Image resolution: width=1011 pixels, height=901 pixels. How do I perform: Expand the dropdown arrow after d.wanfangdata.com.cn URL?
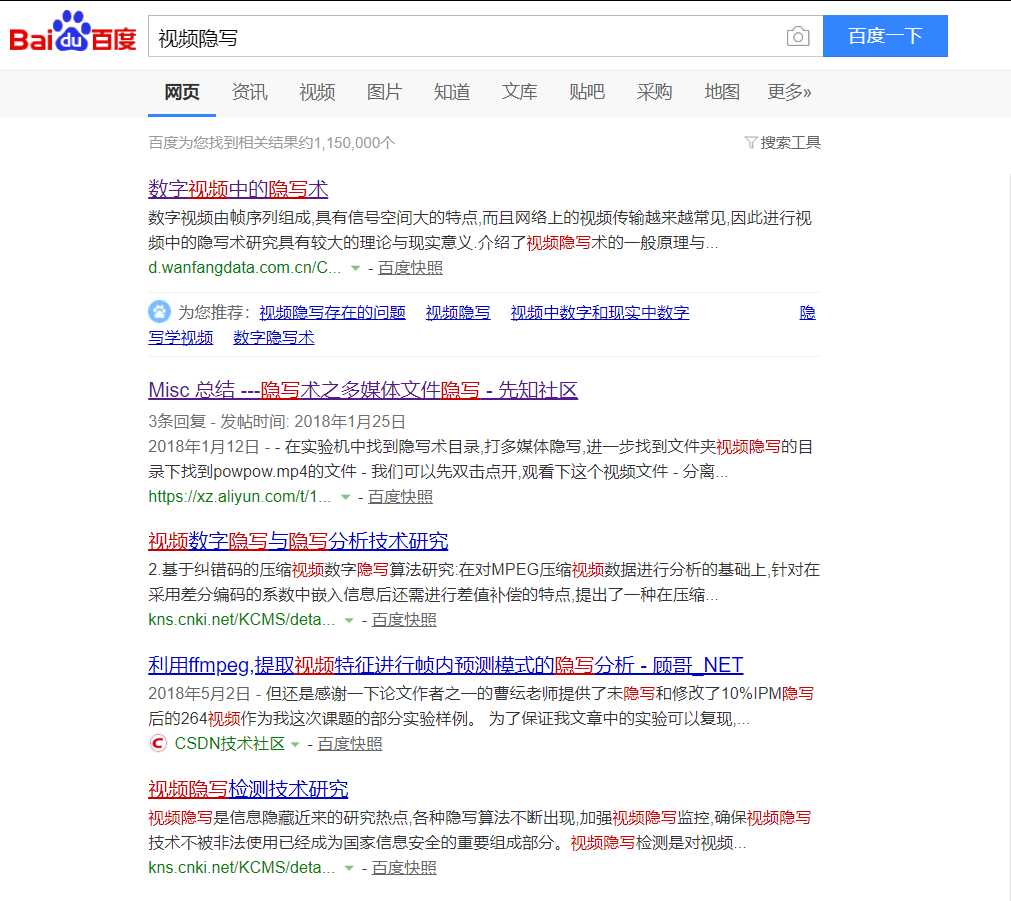click(x=355, y=267)
